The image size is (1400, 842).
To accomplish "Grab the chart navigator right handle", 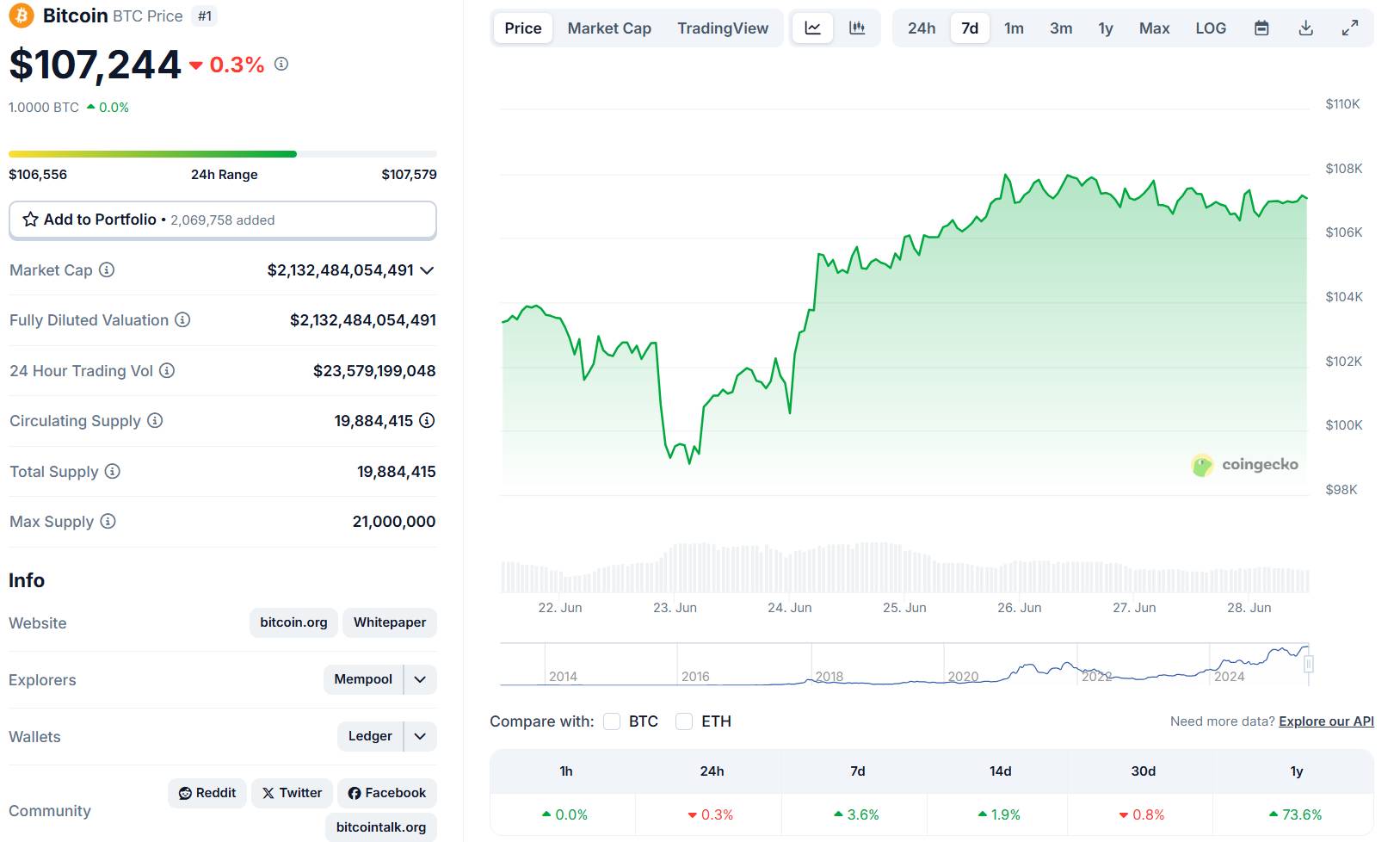I will 1309,664.
